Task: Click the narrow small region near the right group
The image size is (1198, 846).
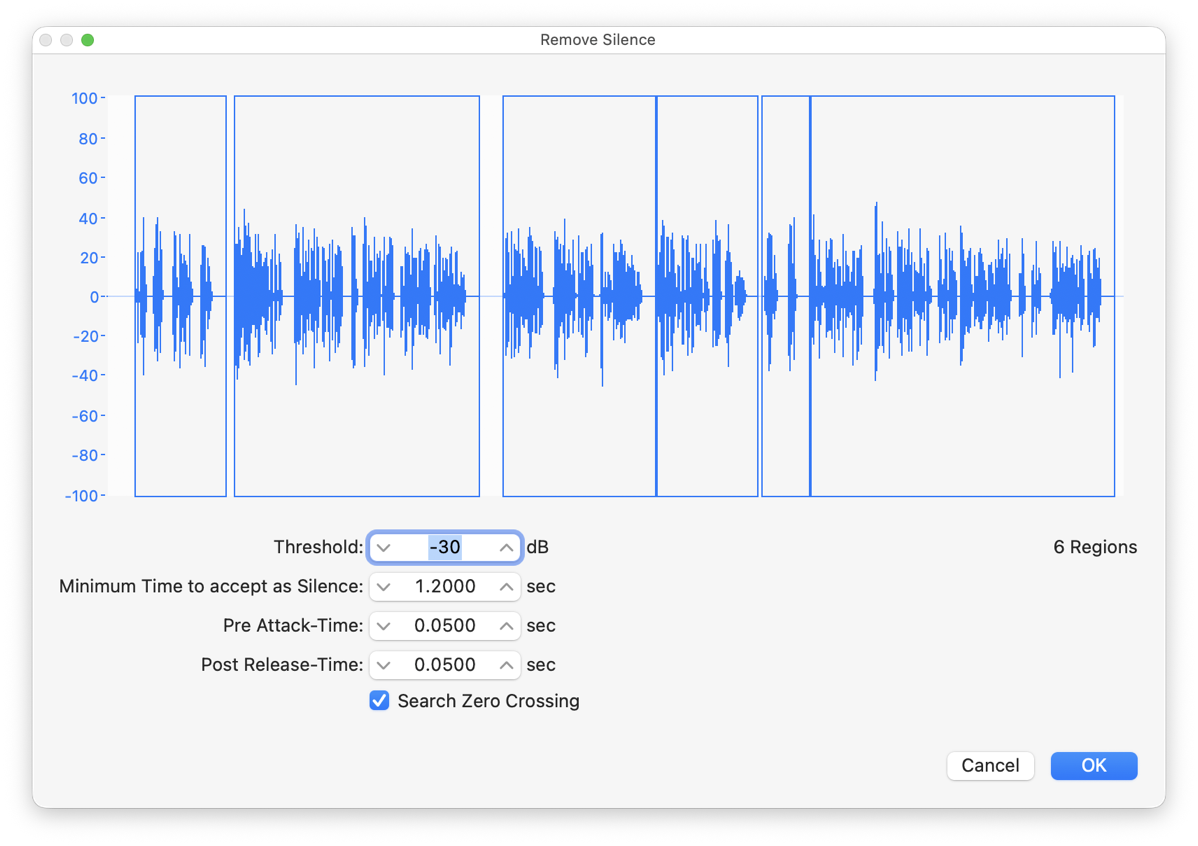Action: (786, 295)
